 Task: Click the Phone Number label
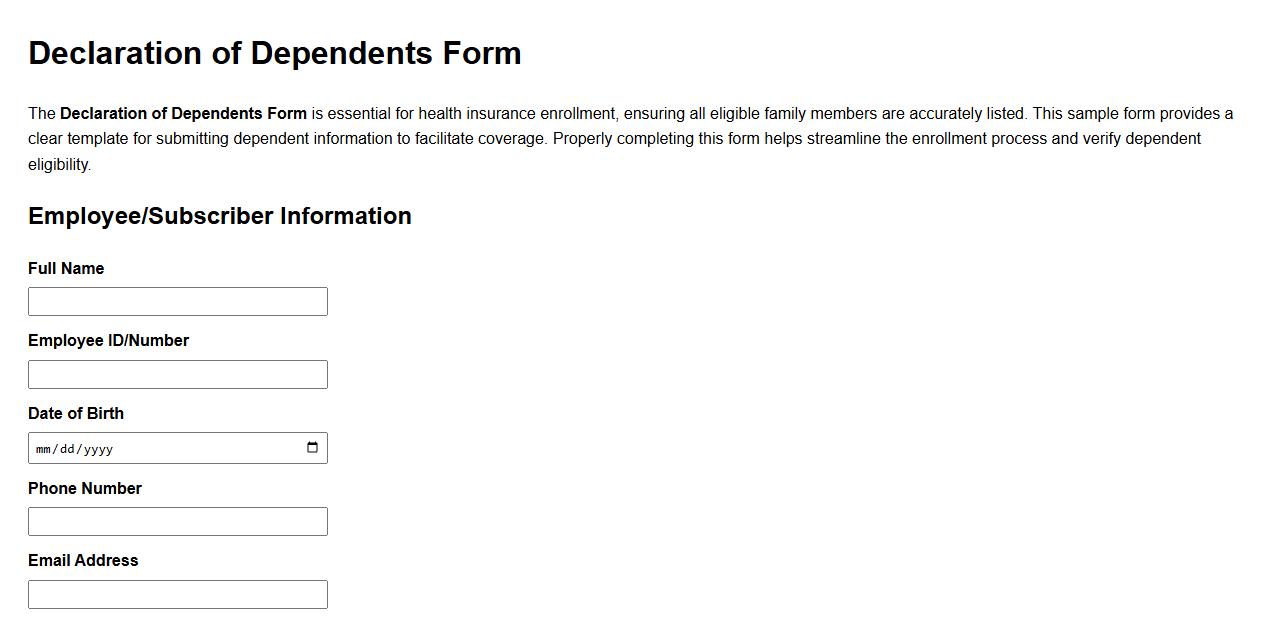(x=85, y=488)
